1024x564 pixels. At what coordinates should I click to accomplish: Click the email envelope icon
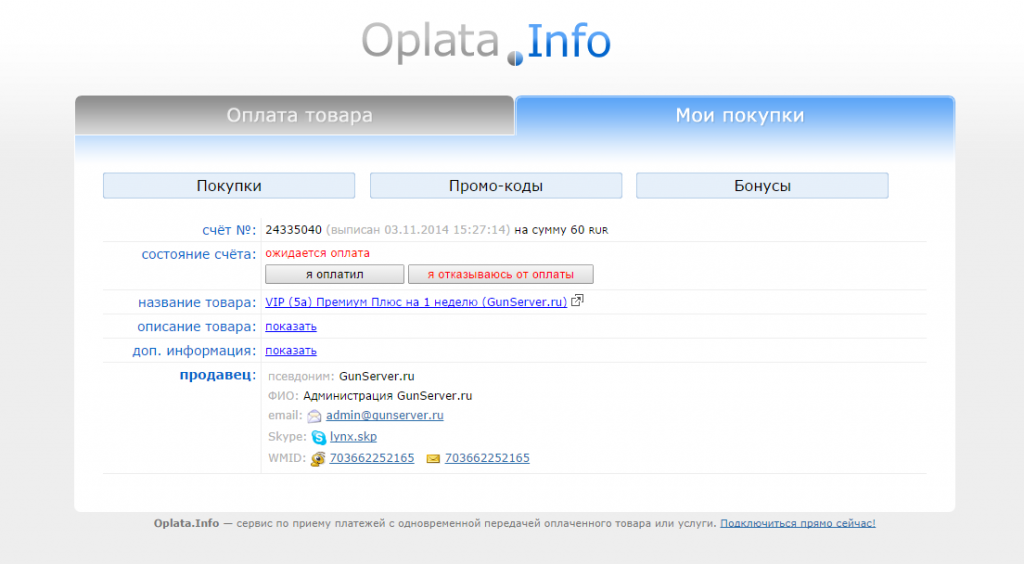point(314,416)
